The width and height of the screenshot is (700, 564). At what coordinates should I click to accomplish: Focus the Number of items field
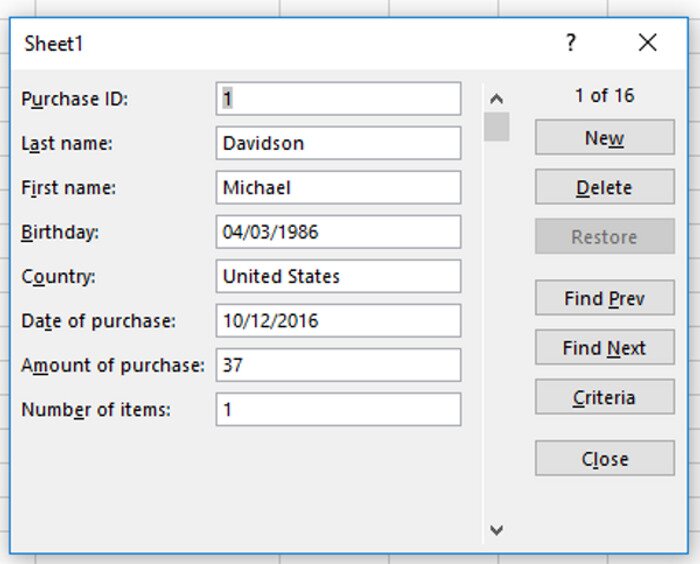pos(338,409)
